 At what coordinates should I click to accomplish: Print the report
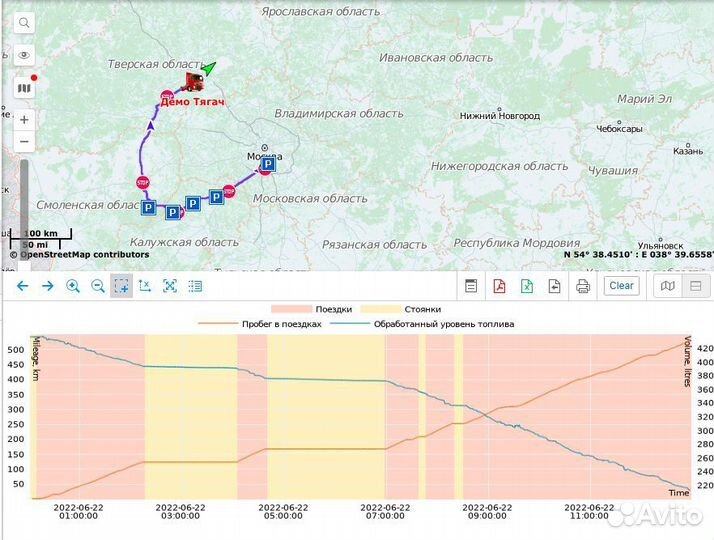(x=583, y=286)
